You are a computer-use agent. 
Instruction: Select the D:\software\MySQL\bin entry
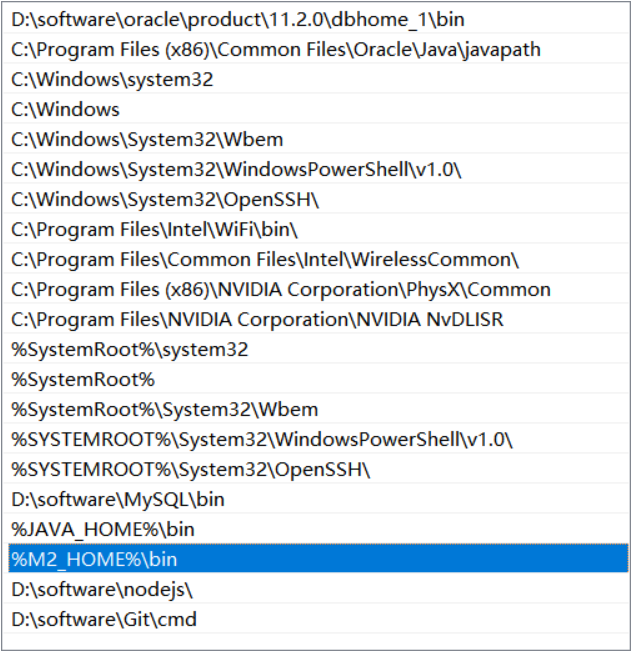[317, 499]
